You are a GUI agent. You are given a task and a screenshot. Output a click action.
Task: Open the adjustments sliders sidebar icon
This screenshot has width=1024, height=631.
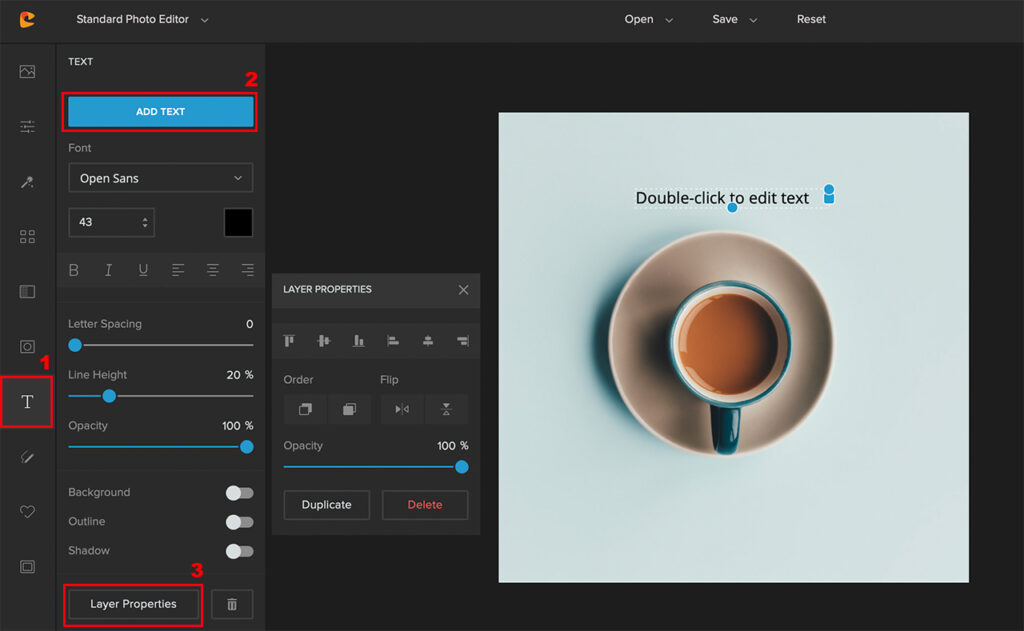pyautogui.click(x=27, y=127)
